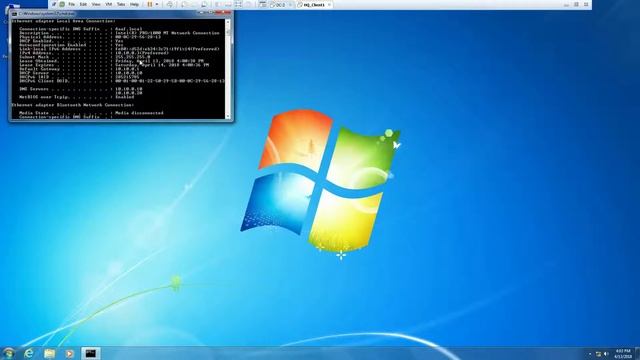Click the Command Prompt window title bar icon
The image size is (640, 360).
coord(14,13)
